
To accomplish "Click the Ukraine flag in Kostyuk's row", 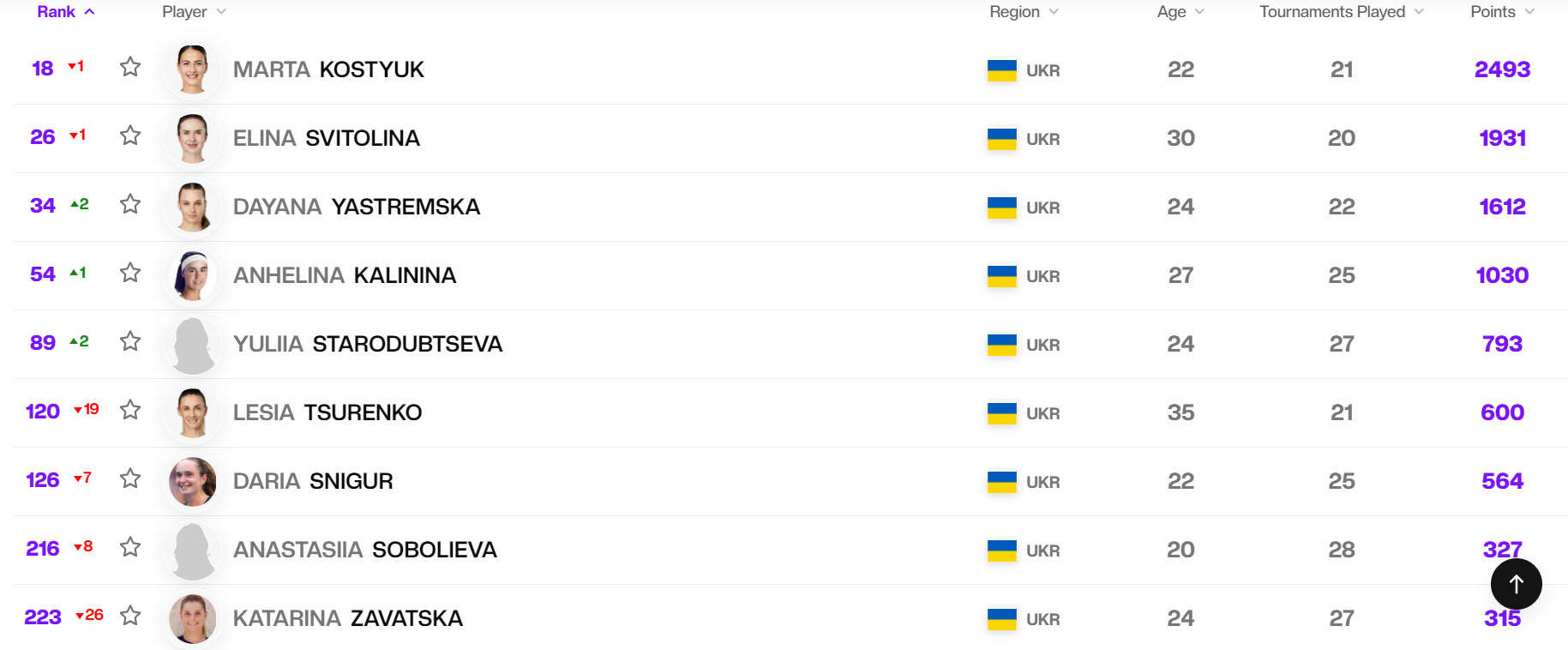I will [x=1001, y=70].
